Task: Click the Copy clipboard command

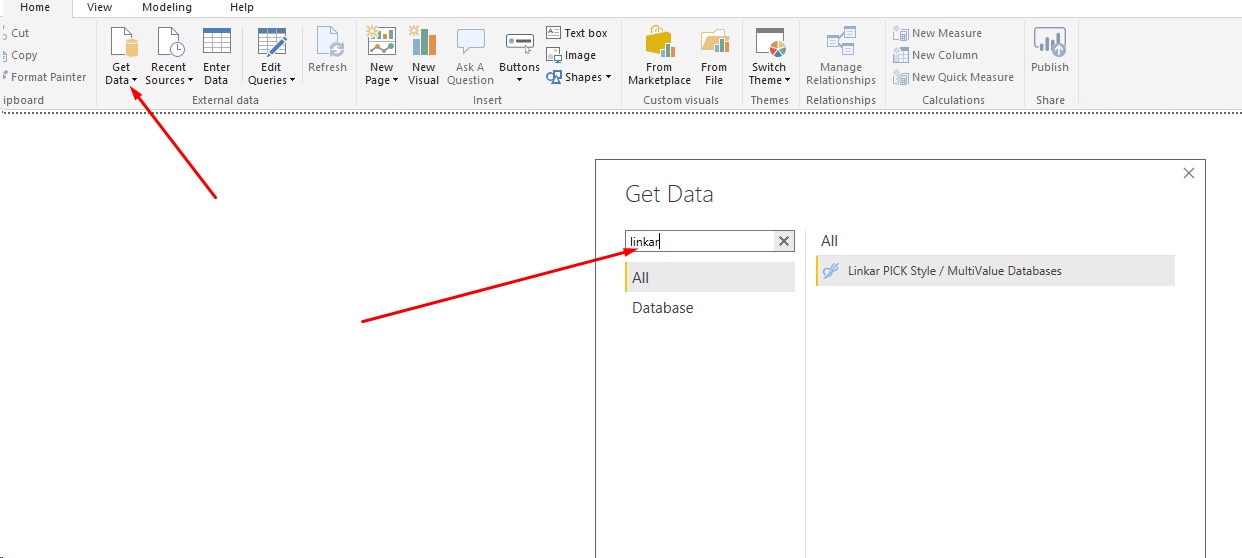Action: pyautogui.click(x=20, y=55)
